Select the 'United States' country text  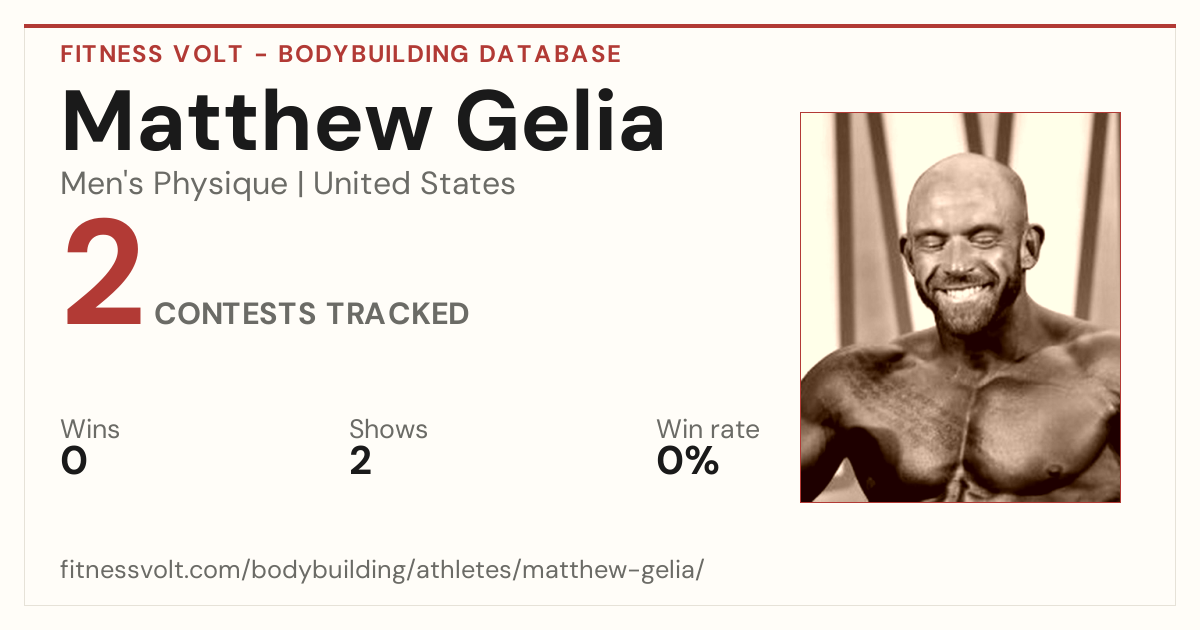(x=414, y=184)
